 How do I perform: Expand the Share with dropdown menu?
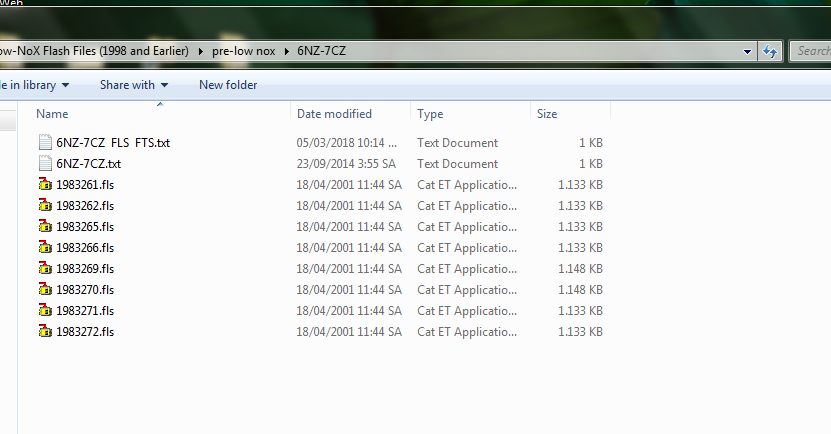tap(134, 85)
